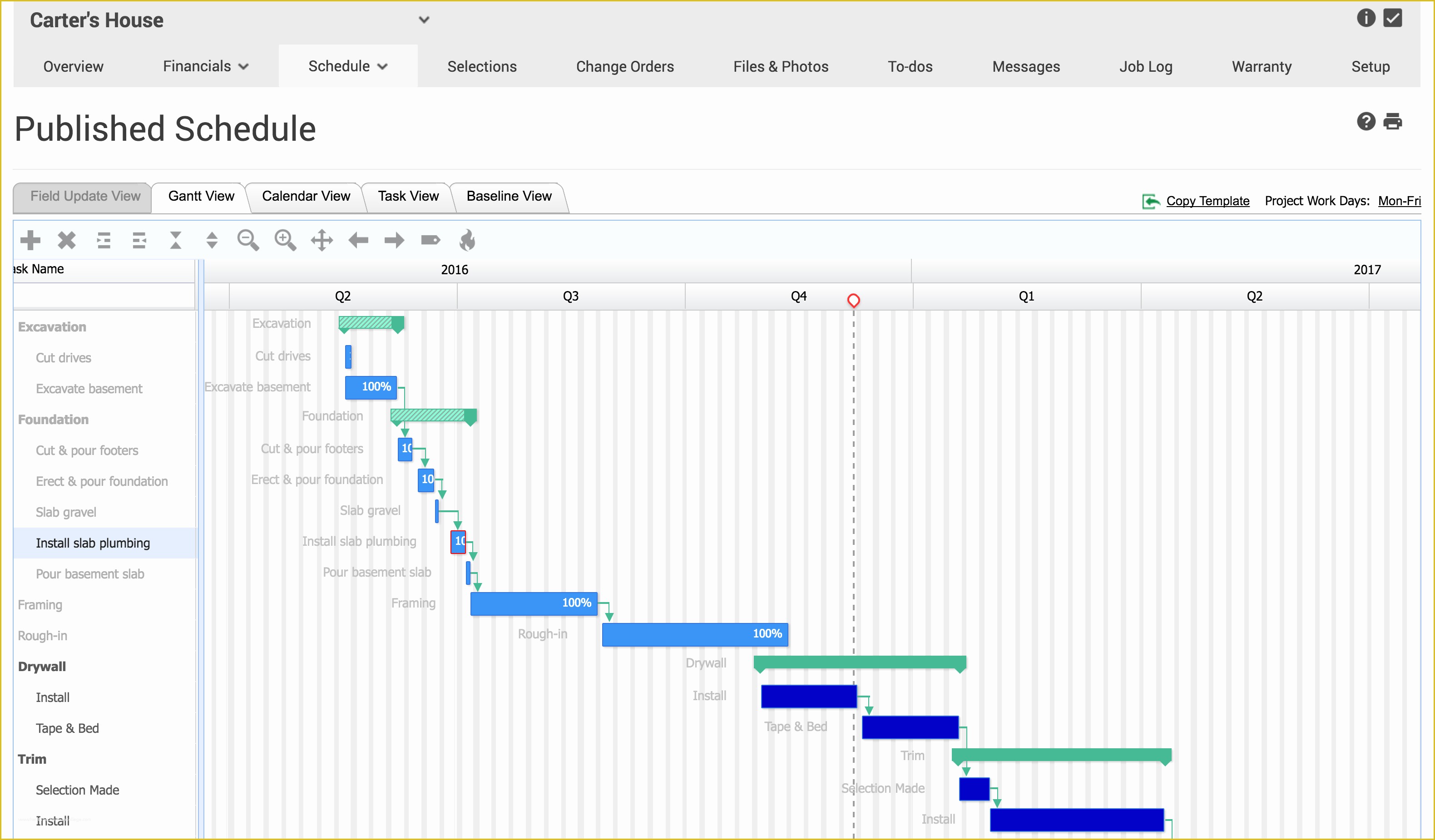This screenshot has width=1435, height=840.
Task: Click the current date timeline marker
Action: click(x=855, y=299)
